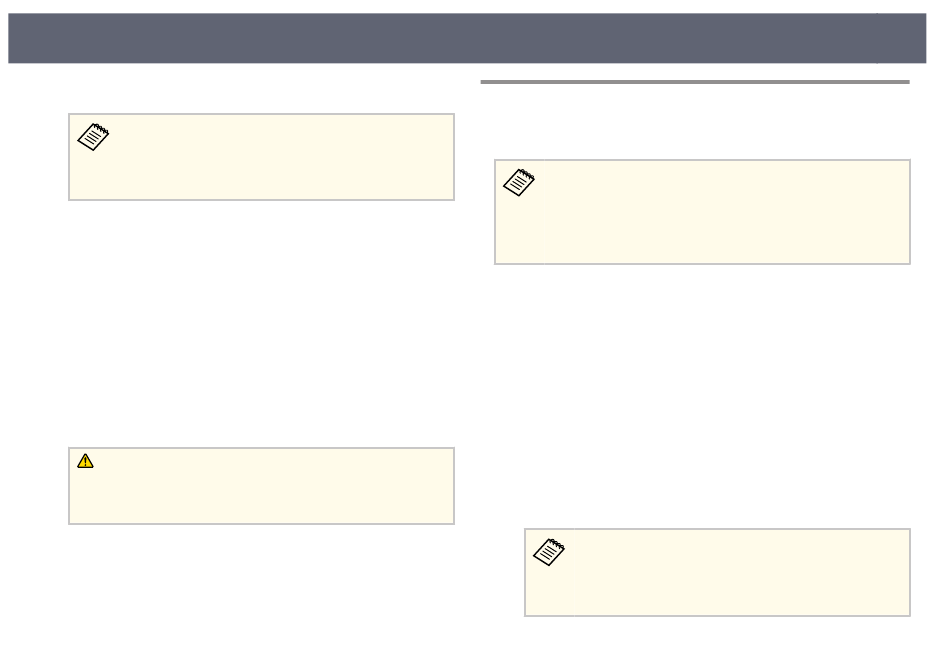Click the notepad icon in the indented note box
This screenshot has width=950, height=660.
[549, 552]
